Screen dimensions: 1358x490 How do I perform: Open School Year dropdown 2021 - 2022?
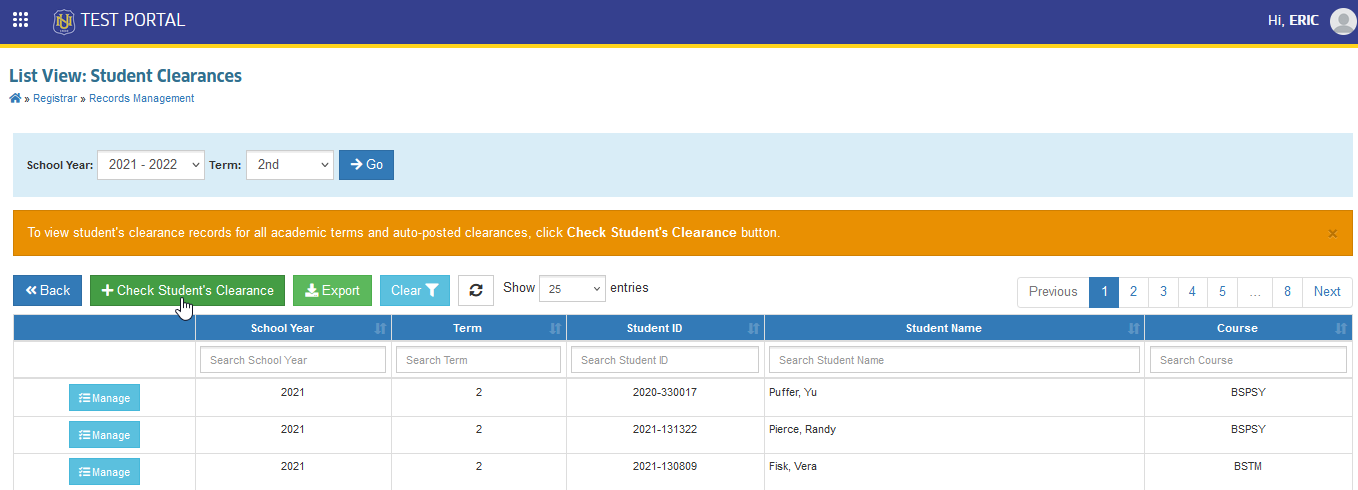[x=151, y=165]
